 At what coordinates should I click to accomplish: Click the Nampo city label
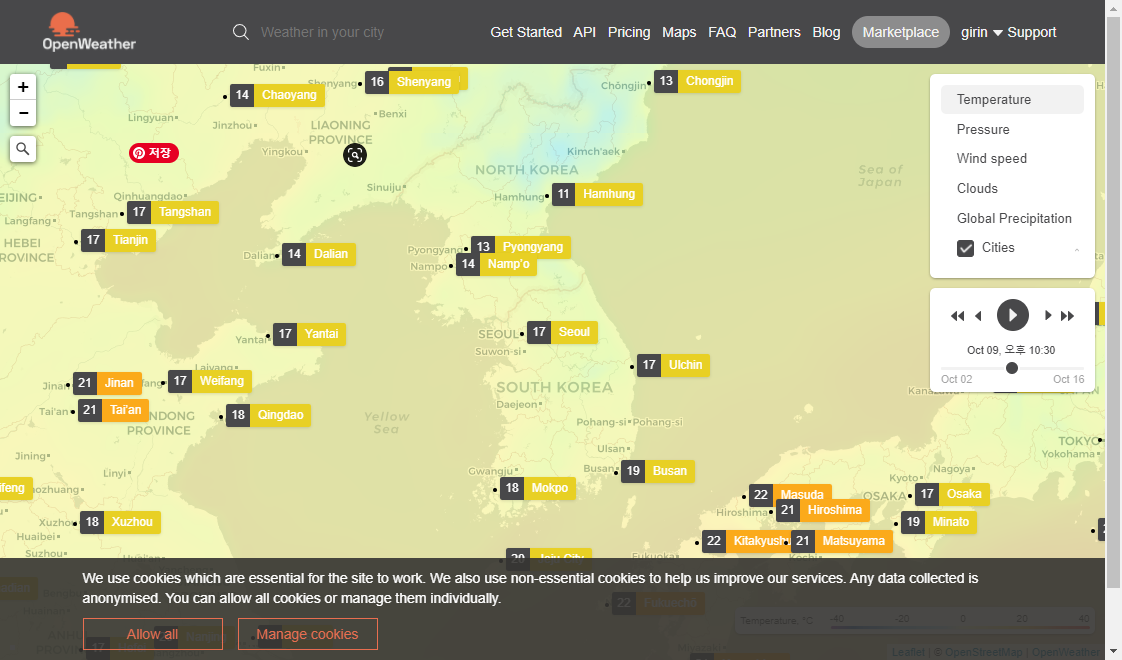[x=508, y=264]
